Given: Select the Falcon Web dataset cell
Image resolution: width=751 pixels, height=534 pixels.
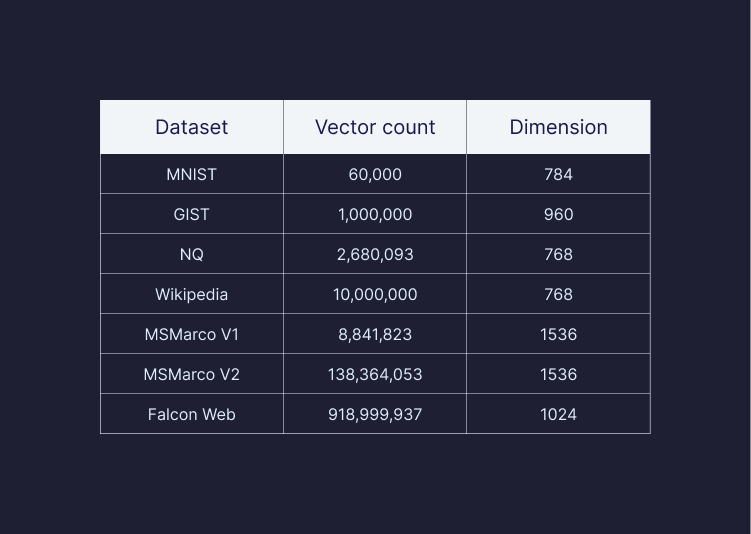Looking at the screenshot, I should [x=191, y=414].
